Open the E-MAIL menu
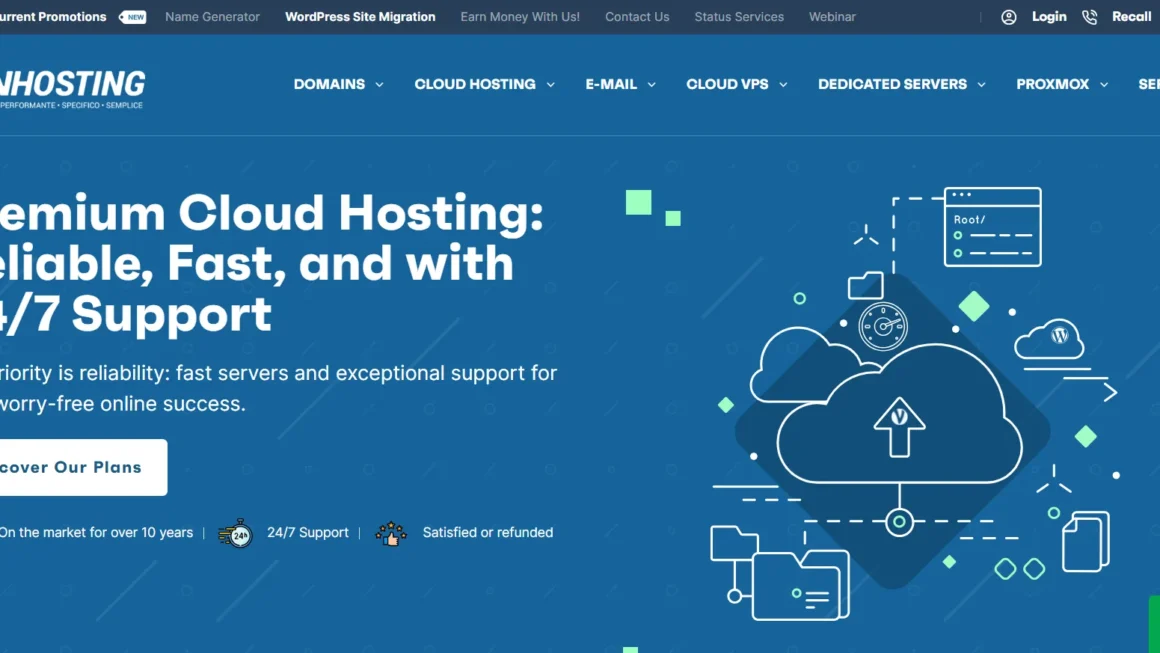The height and width of the screenshot is (653, 1160). (x=611, y=84)
